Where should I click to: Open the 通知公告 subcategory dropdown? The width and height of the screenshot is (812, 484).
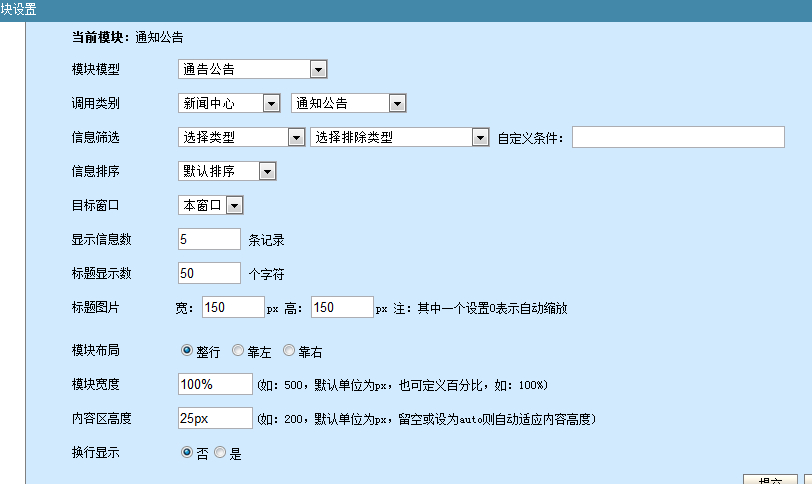(348, 103)
